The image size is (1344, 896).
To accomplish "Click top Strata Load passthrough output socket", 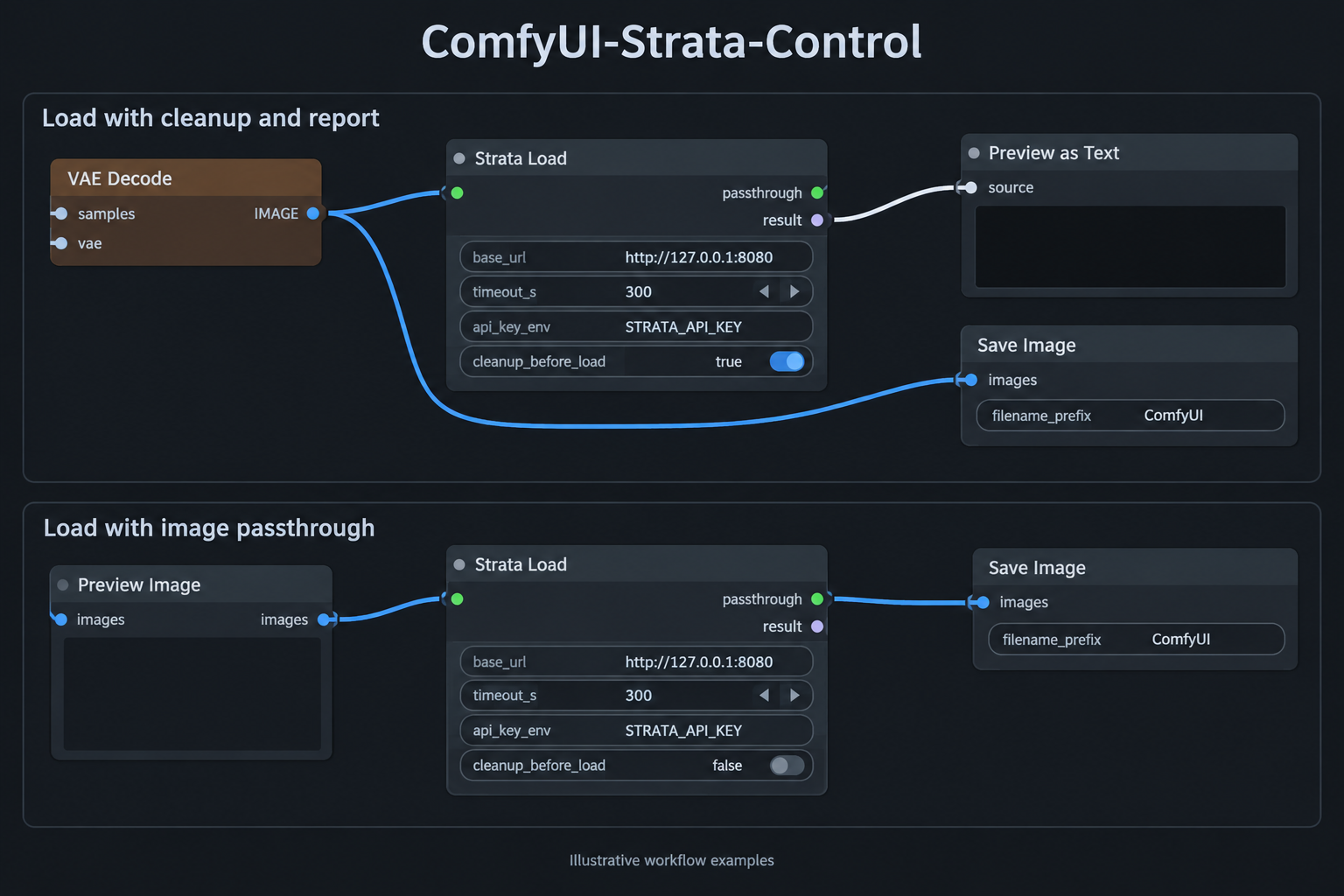I will tap(817, 192).
